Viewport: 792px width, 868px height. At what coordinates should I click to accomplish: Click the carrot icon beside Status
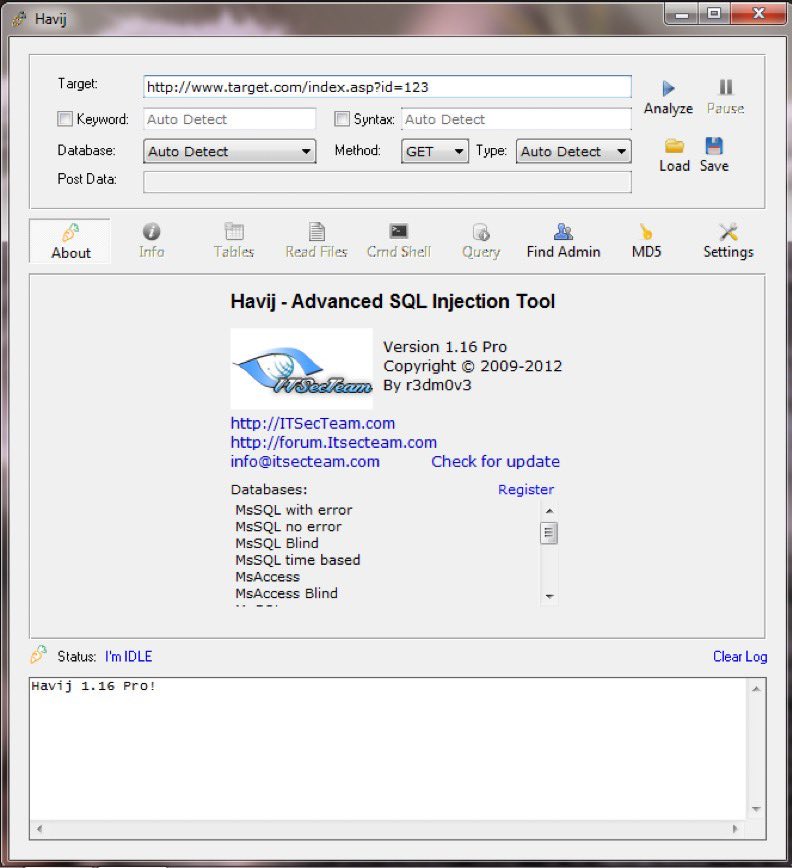pos(38,654)
